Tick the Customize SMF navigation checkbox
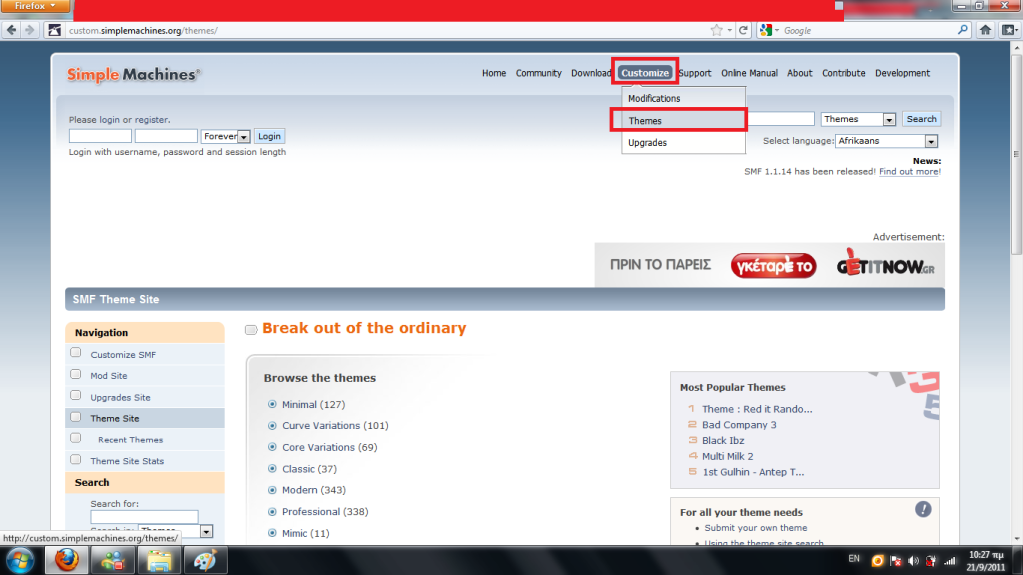1023x575 pixels. 75,353
